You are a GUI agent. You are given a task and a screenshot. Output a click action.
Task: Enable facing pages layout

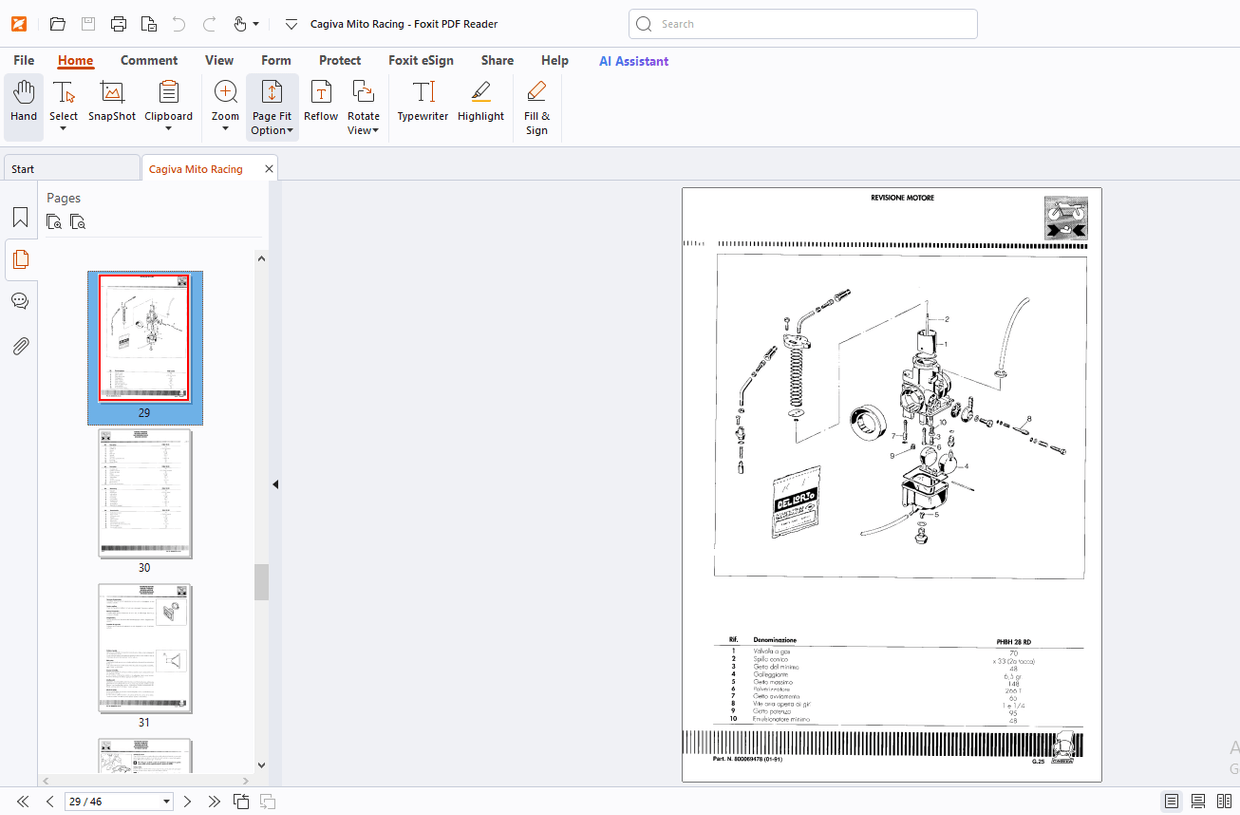pyautogui.click(x=1224, y=801)
